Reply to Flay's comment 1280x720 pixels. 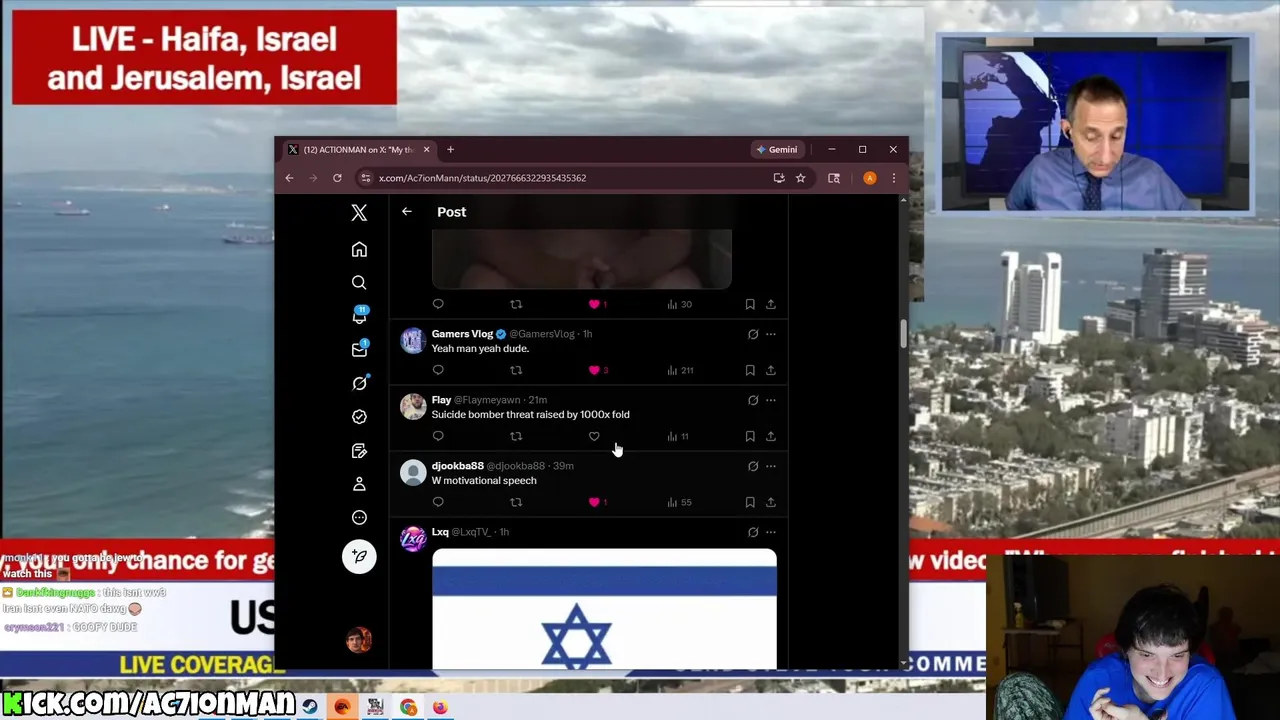point(438,436)
